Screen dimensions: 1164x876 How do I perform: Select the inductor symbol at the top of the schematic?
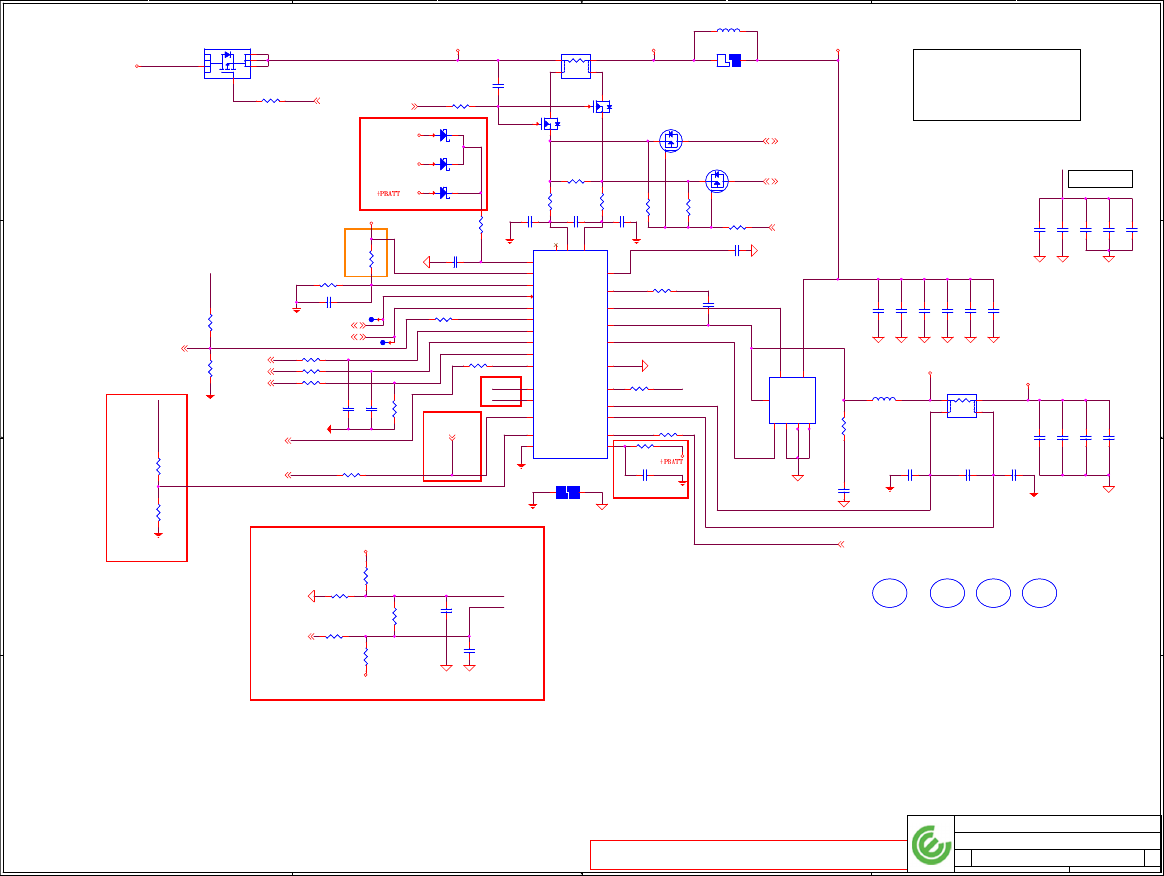pos(728,30)
